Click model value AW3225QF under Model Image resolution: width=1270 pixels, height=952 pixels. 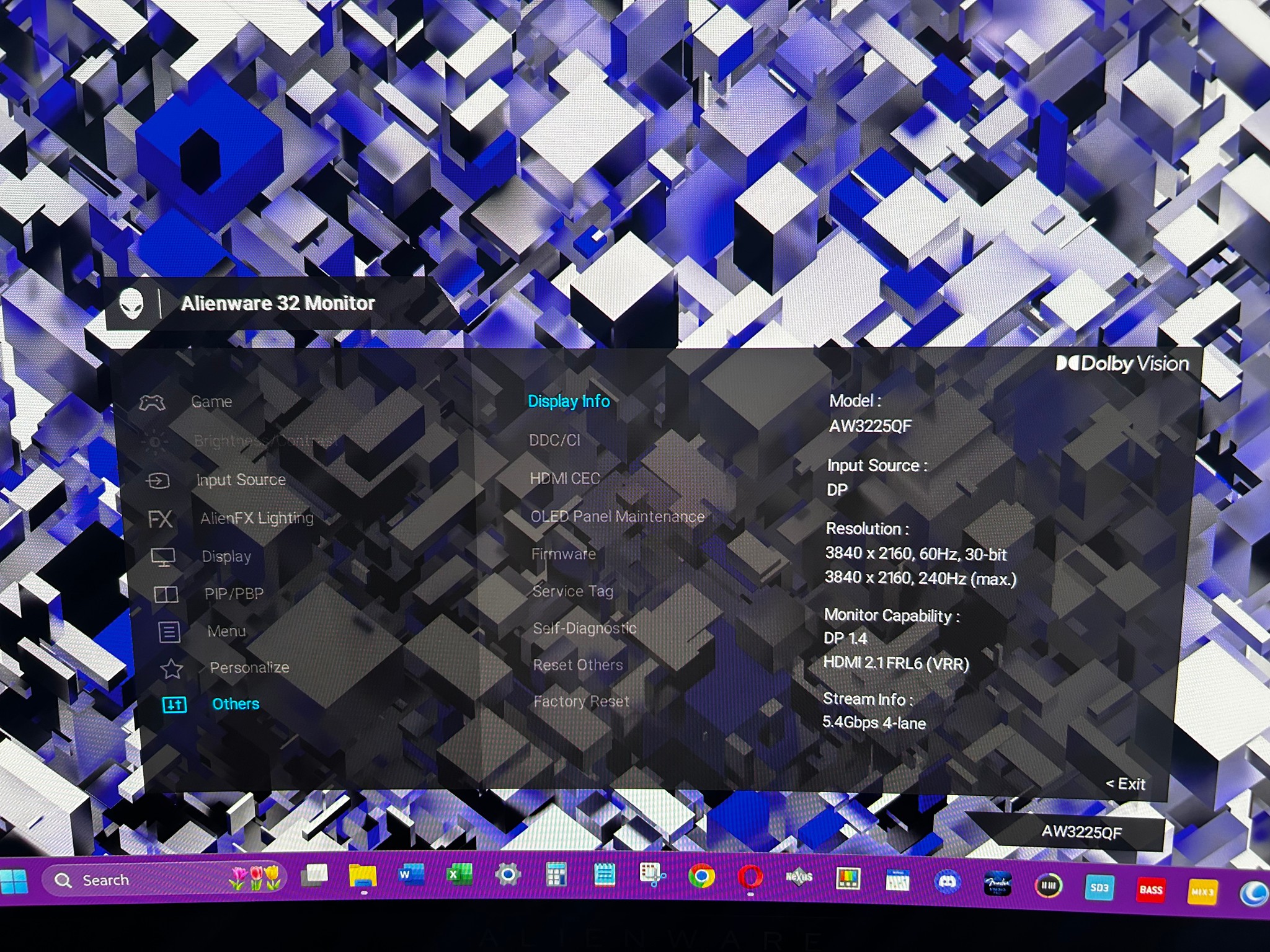point(871,426)
